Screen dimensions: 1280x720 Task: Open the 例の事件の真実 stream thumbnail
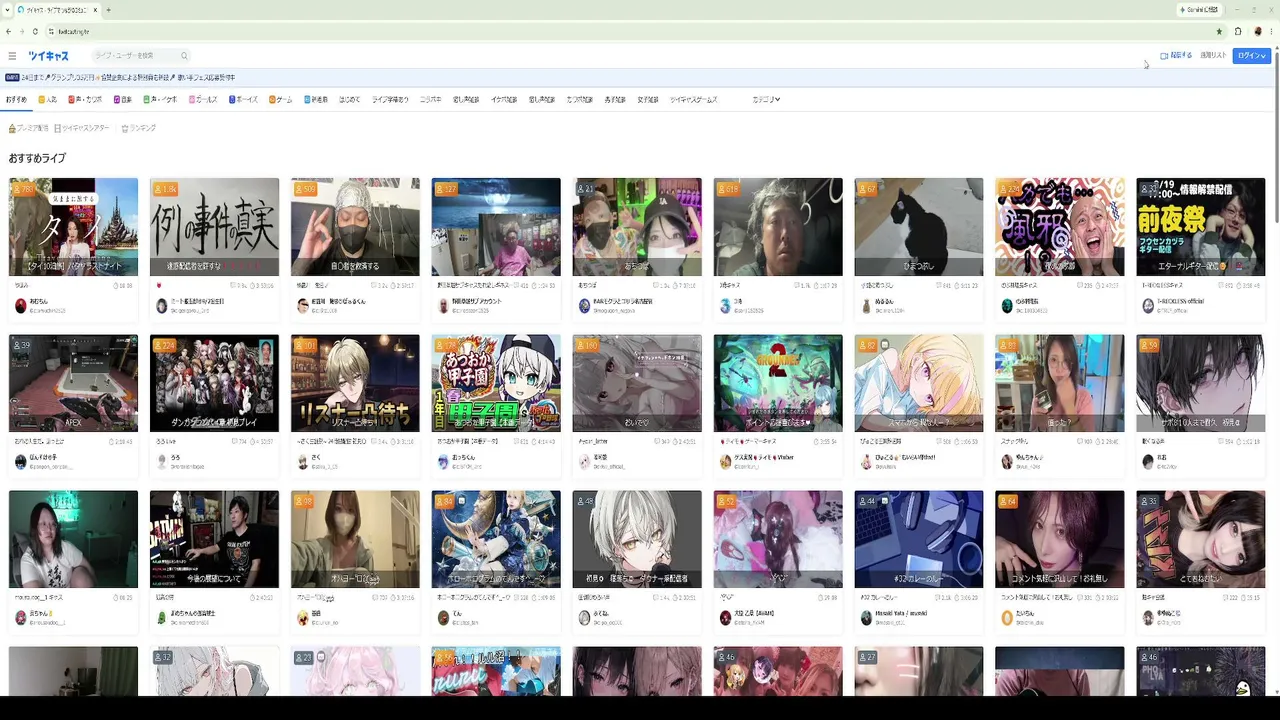214,227
